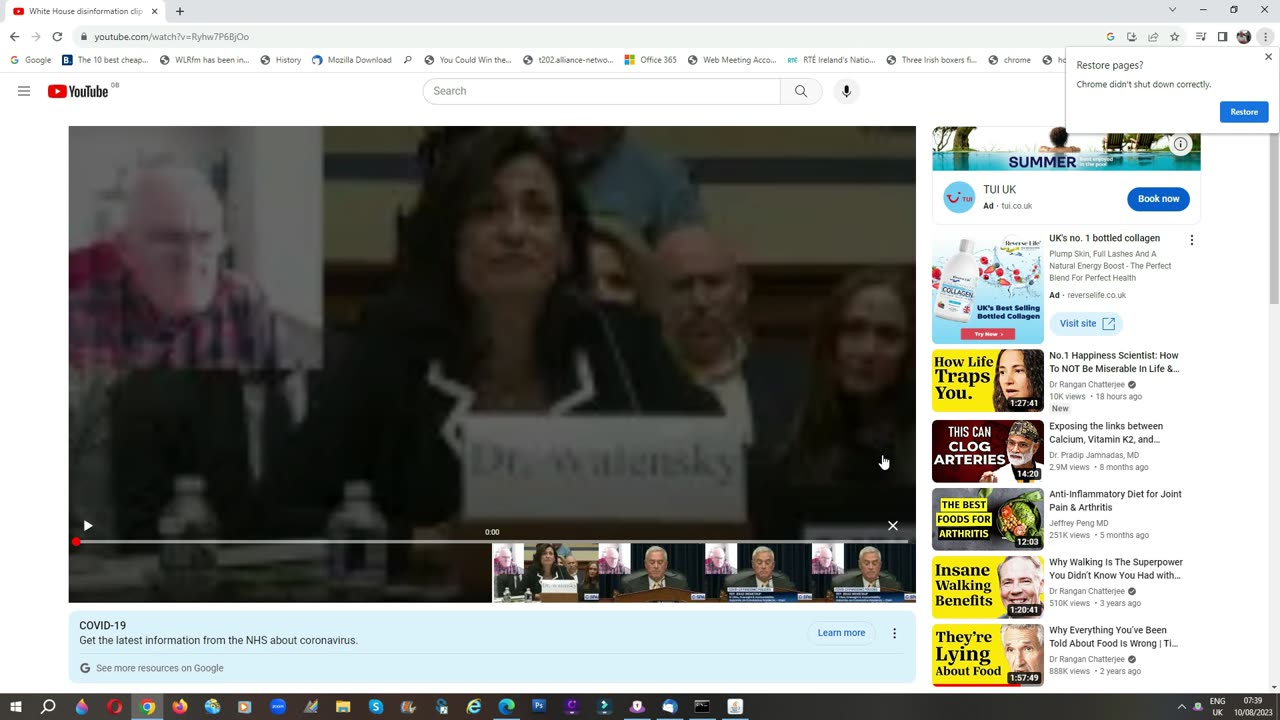Screen dimensions: 1280x720
Task: Close the White House disinformation tab
Action: click(x=155, y=11)
